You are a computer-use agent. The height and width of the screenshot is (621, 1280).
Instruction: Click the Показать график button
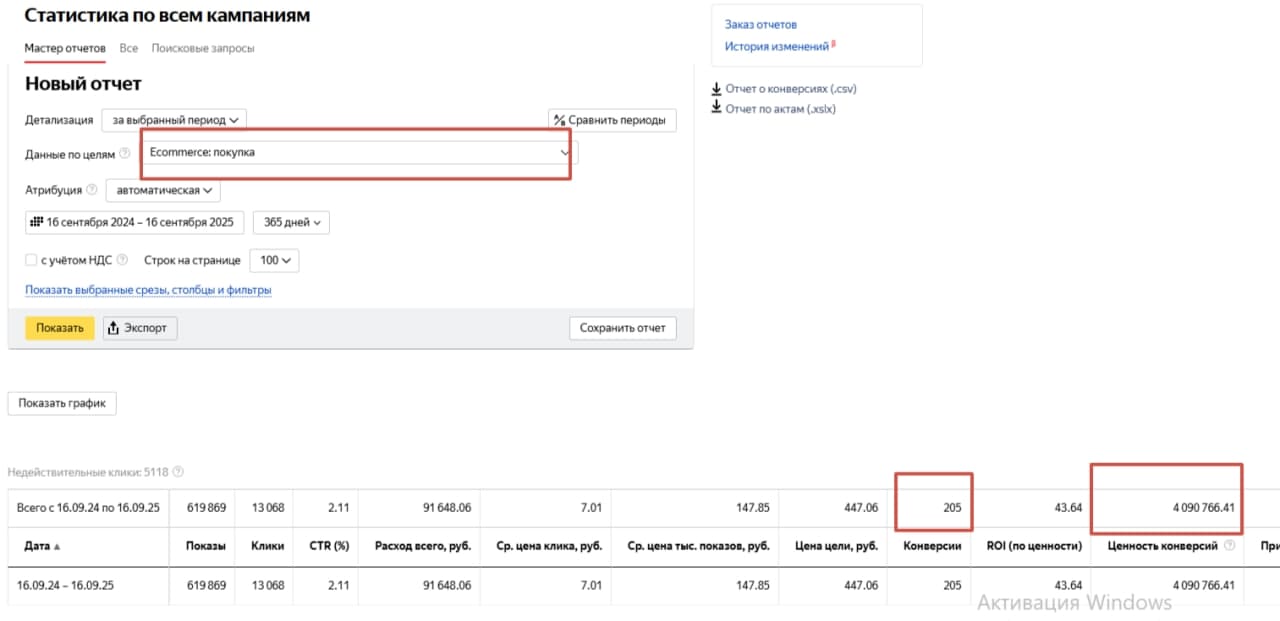coord(62,403)
